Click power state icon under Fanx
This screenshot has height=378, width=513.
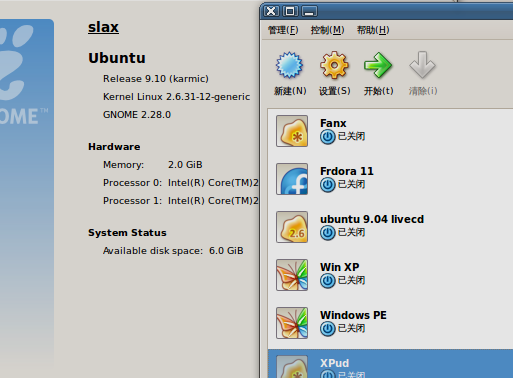[328, 137]
